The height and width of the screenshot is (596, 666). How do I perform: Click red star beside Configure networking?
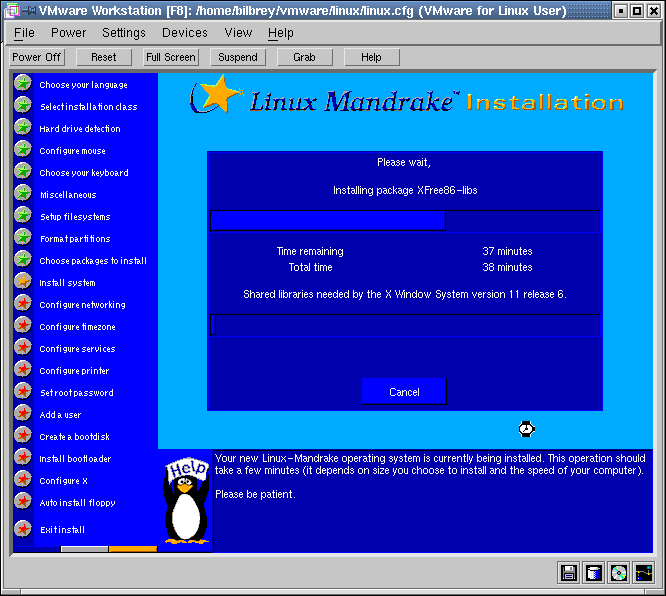pos(22,304)
